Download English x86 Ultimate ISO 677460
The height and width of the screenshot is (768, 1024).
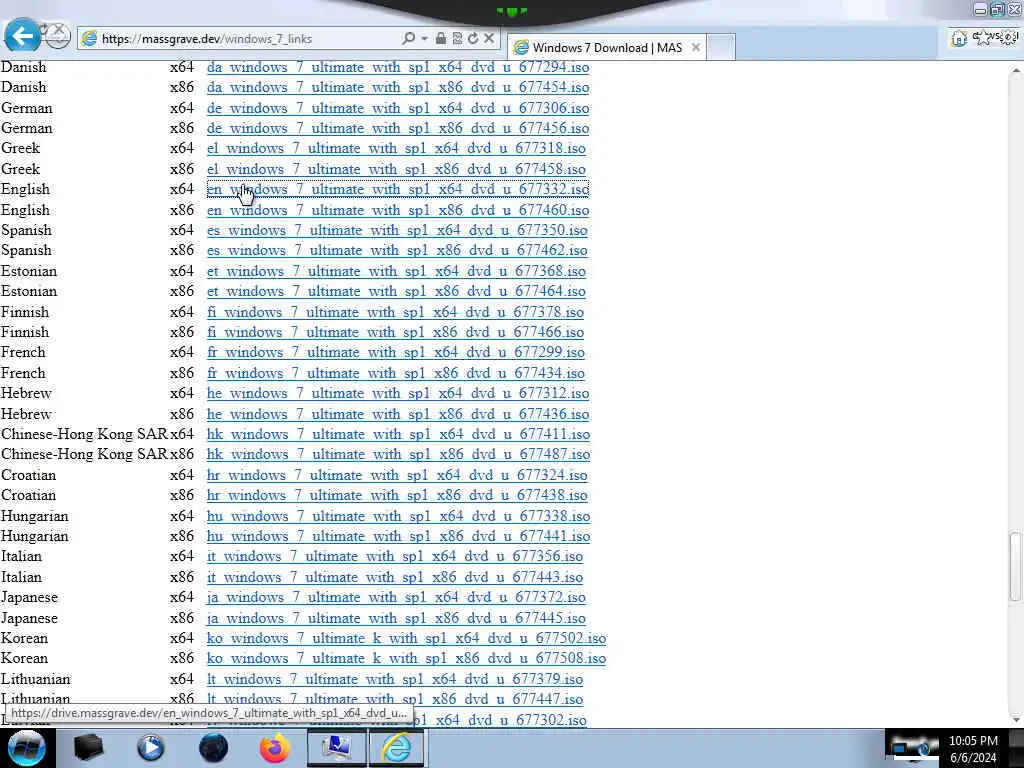(398, 210)
